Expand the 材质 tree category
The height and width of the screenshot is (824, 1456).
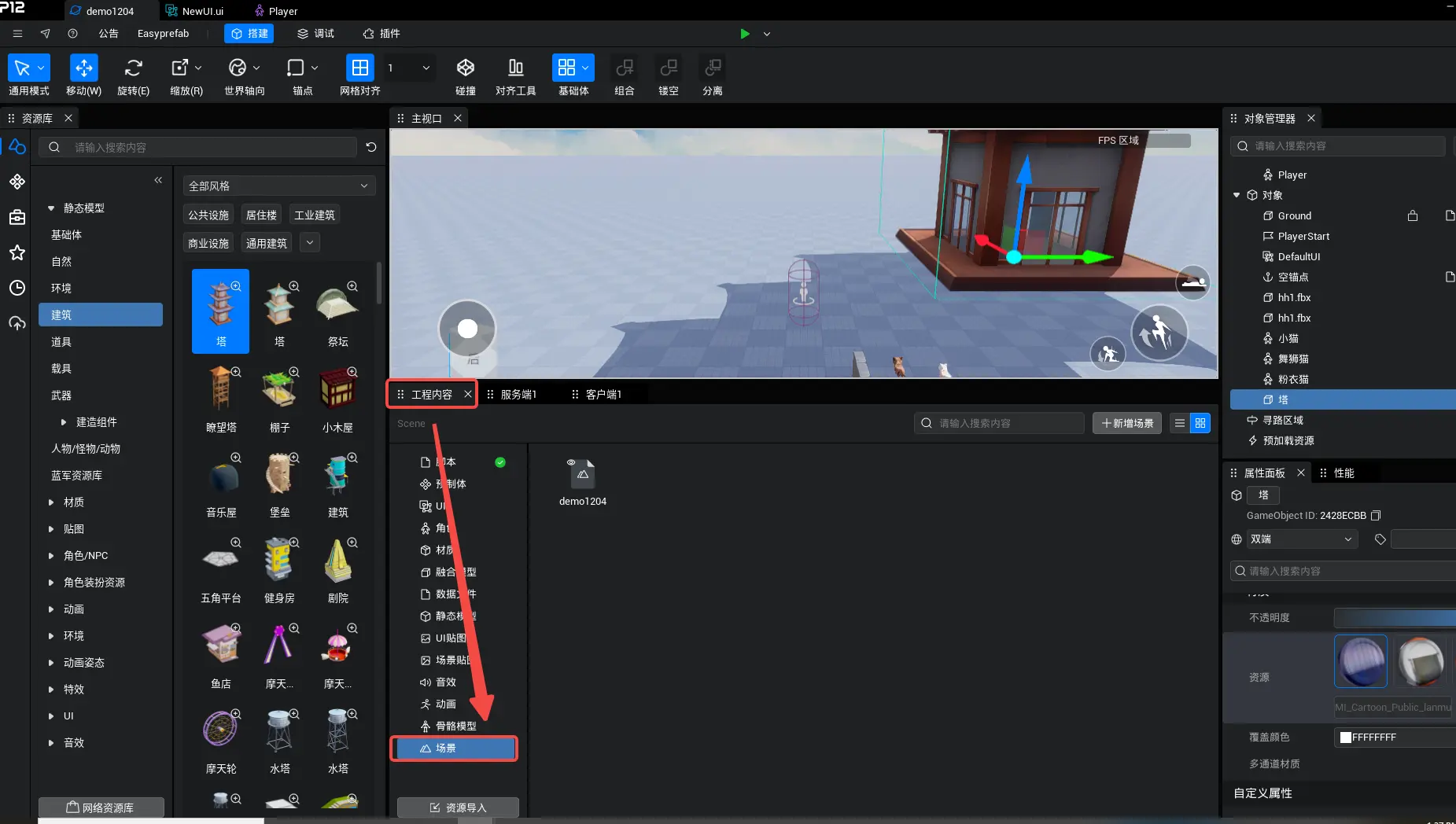click(51, 502)
